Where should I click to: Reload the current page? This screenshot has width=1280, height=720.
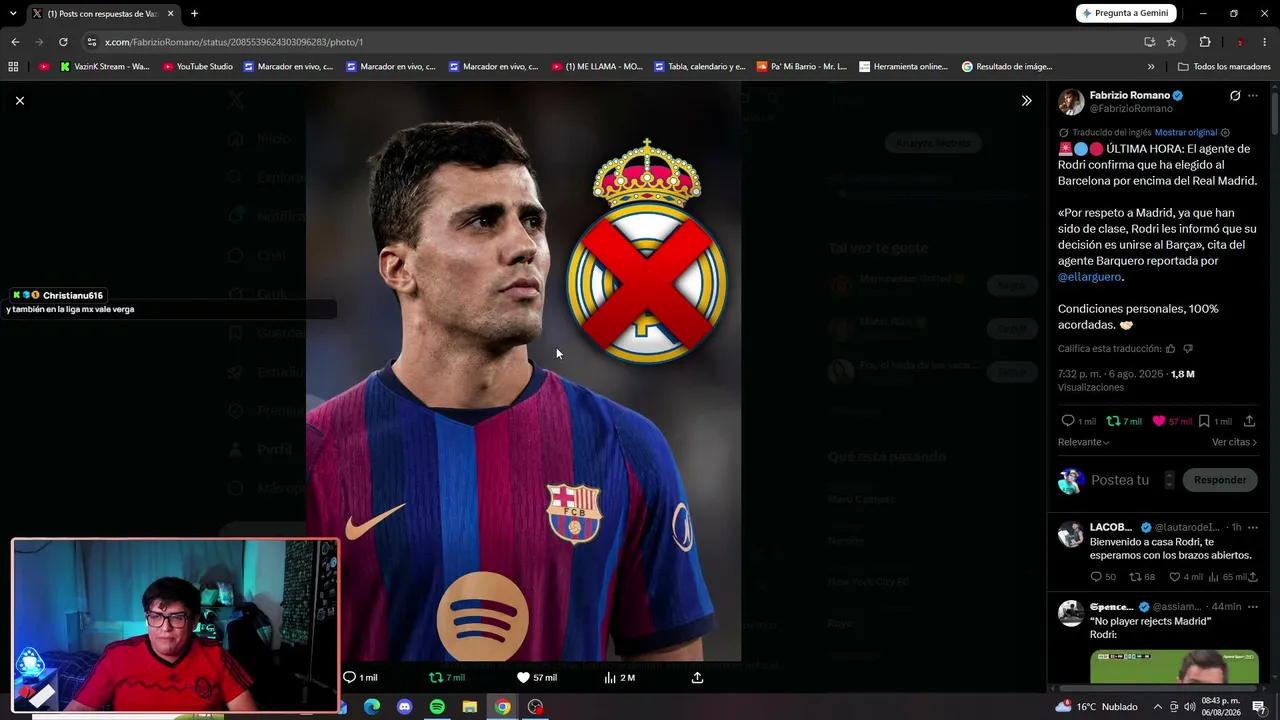63,42
